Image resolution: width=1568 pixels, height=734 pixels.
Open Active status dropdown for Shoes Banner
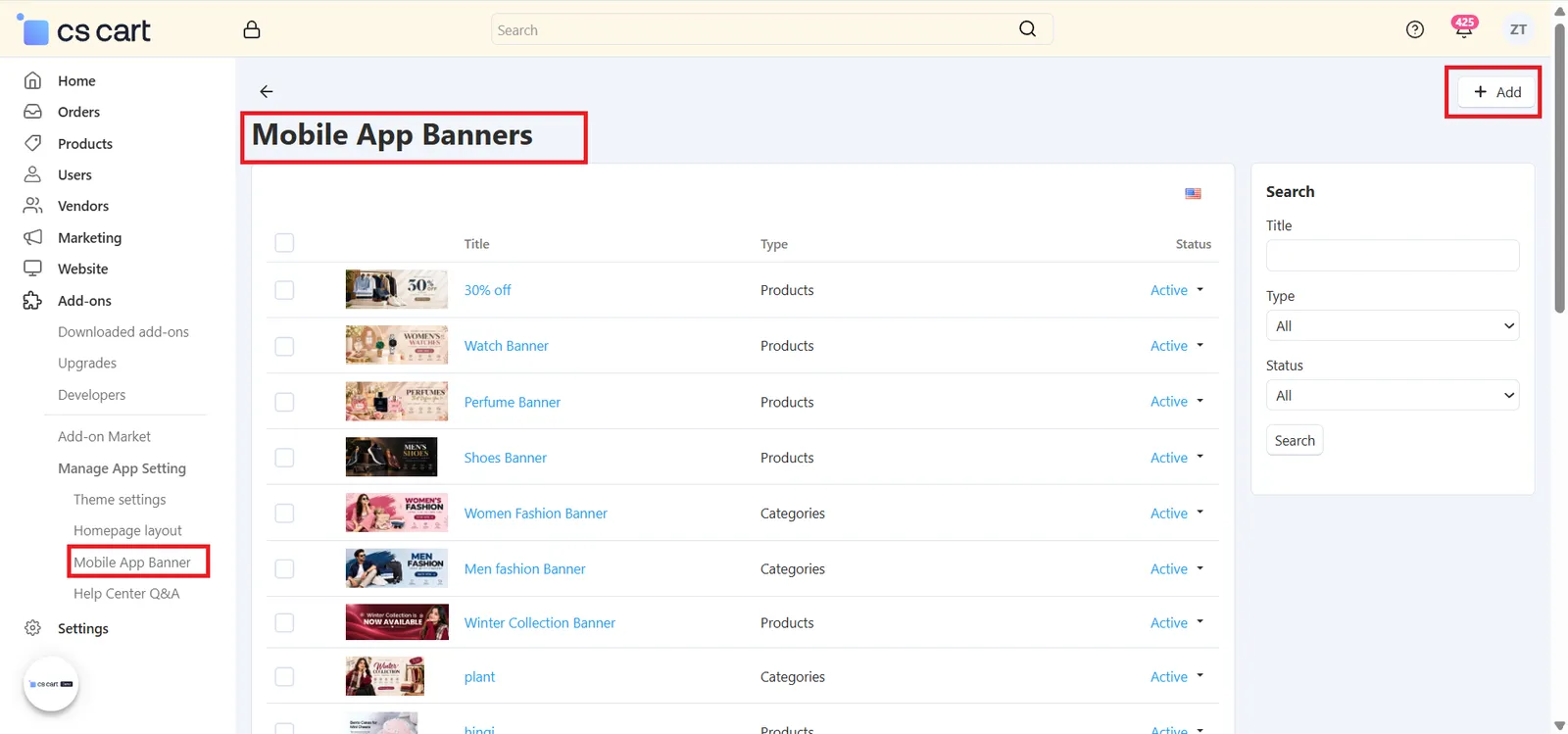tap(1177, 458)
